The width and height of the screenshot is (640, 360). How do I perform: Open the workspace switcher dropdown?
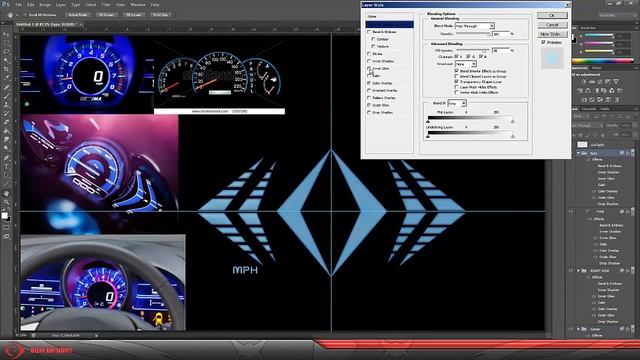click(x=617, y=15)
